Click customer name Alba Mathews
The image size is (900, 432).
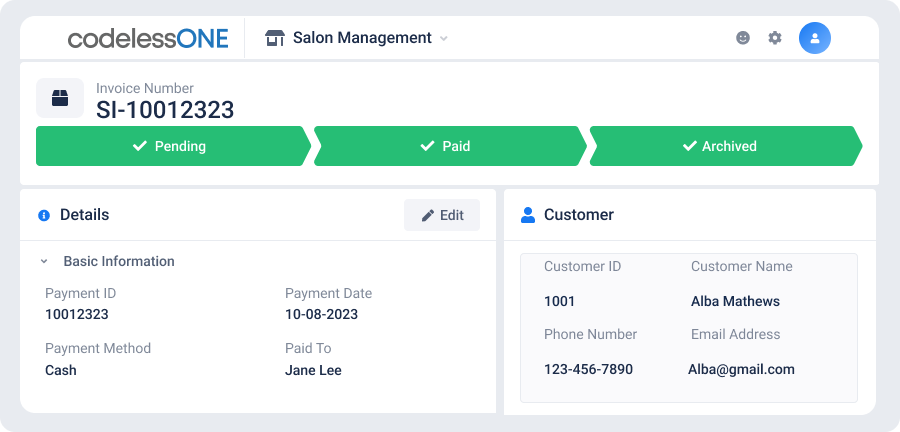tap(735, 301)
